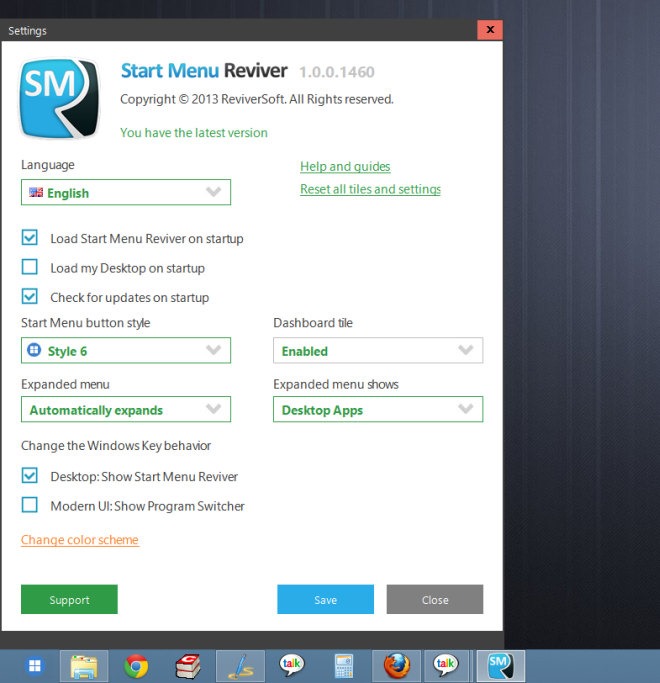The width and height of the screenshot is (660, 683).
Task: Open Expanded menu shows Desktop Apps dropdown
Action: 378,409
